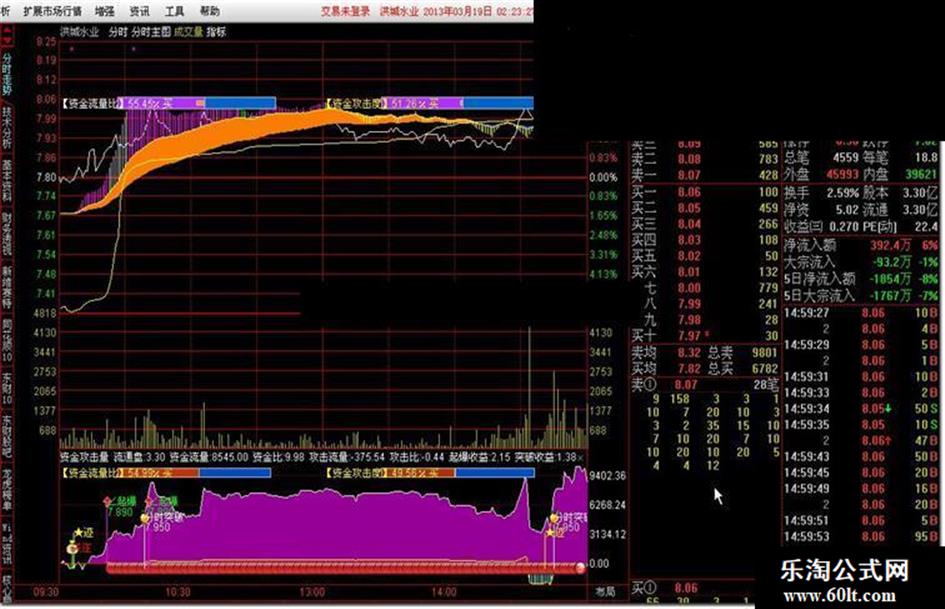
Task: Open the 帮助 menu
Action: pos(209,11)
